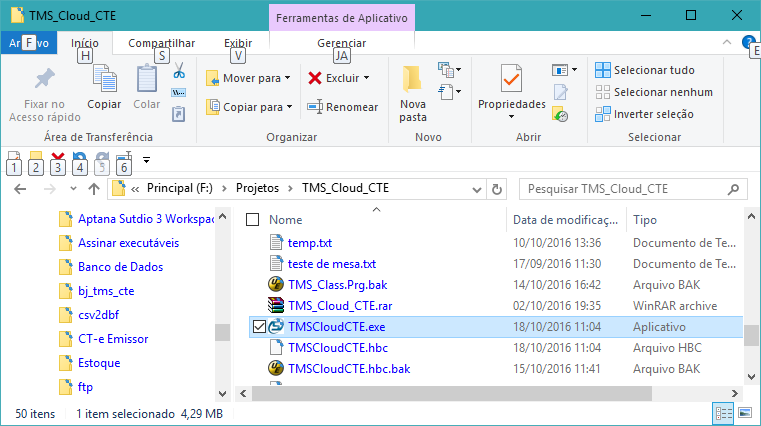Click the Editar file icon in Abrir group

[x=561, y=92]
